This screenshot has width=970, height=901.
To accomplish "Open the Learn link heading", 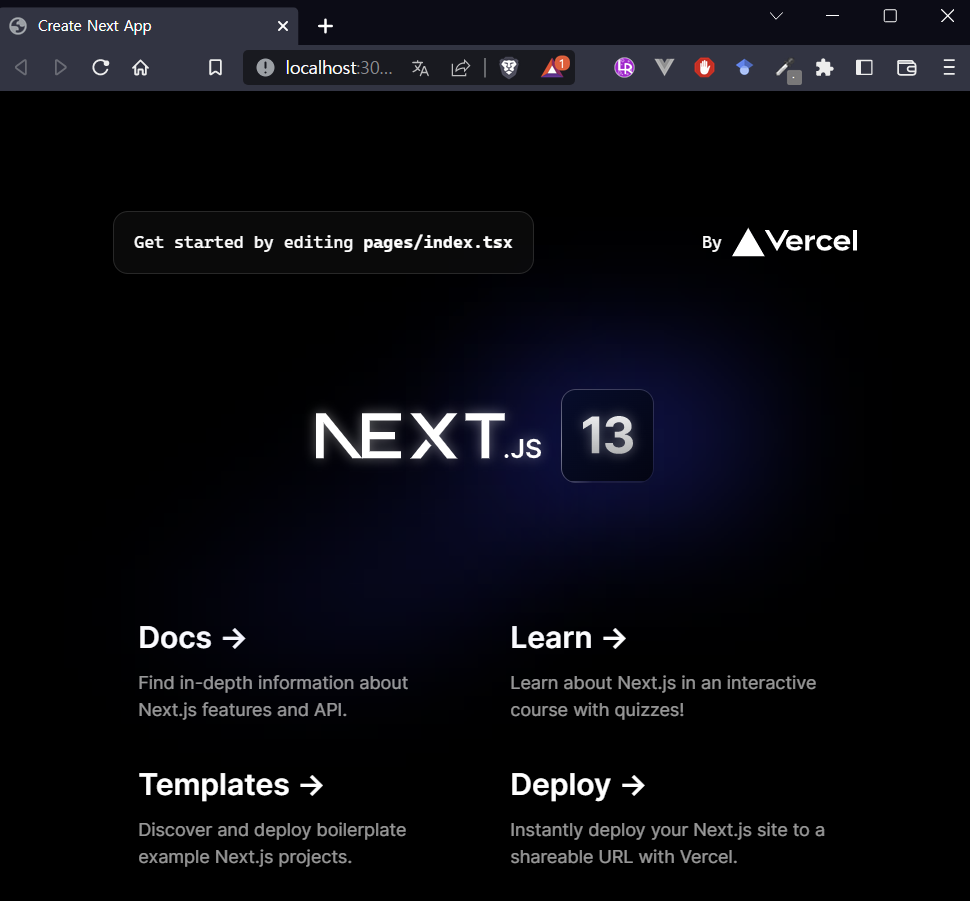I will 569,637.
